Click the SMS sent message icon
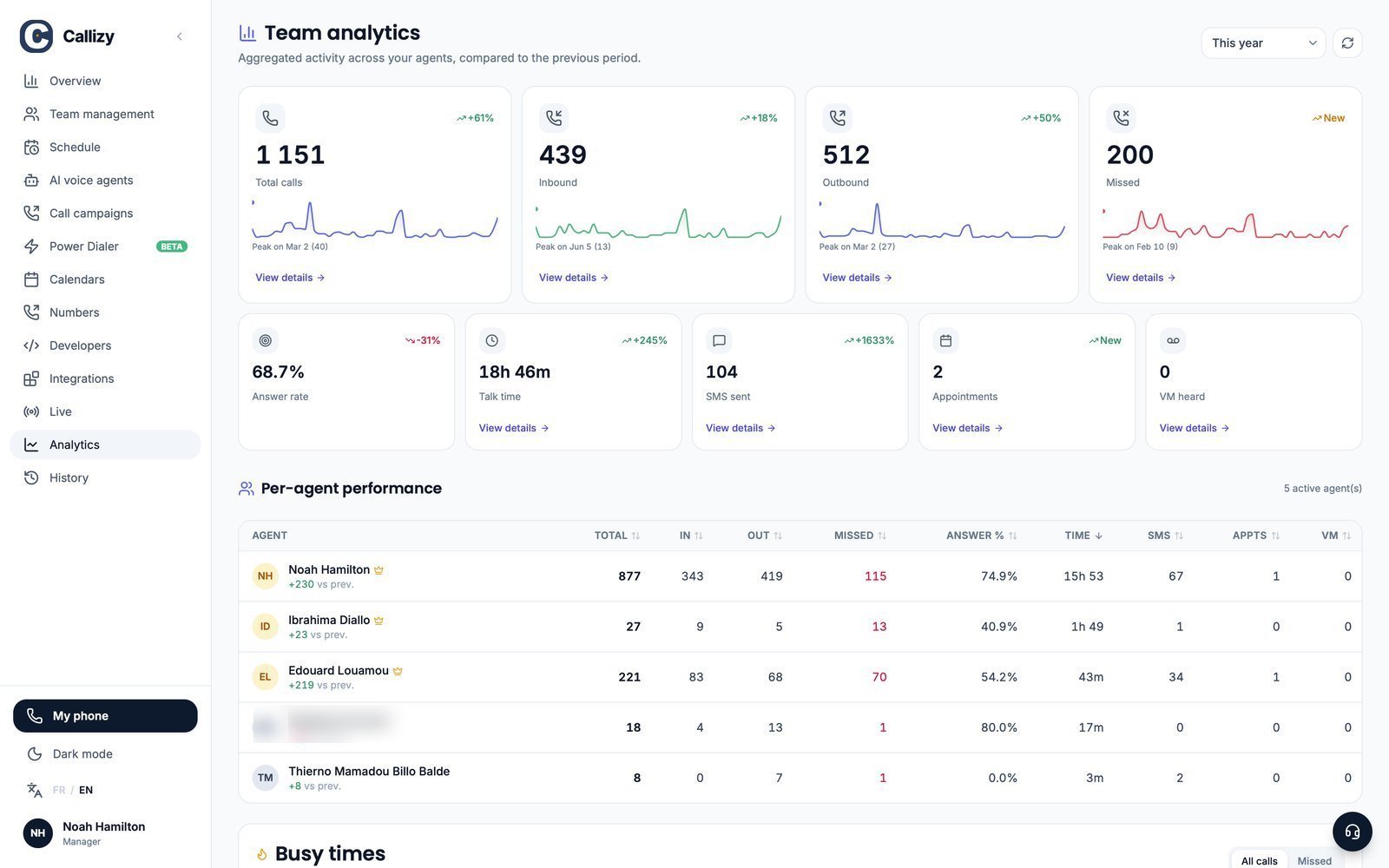1389x868 pixels. [x=719, y=341]
